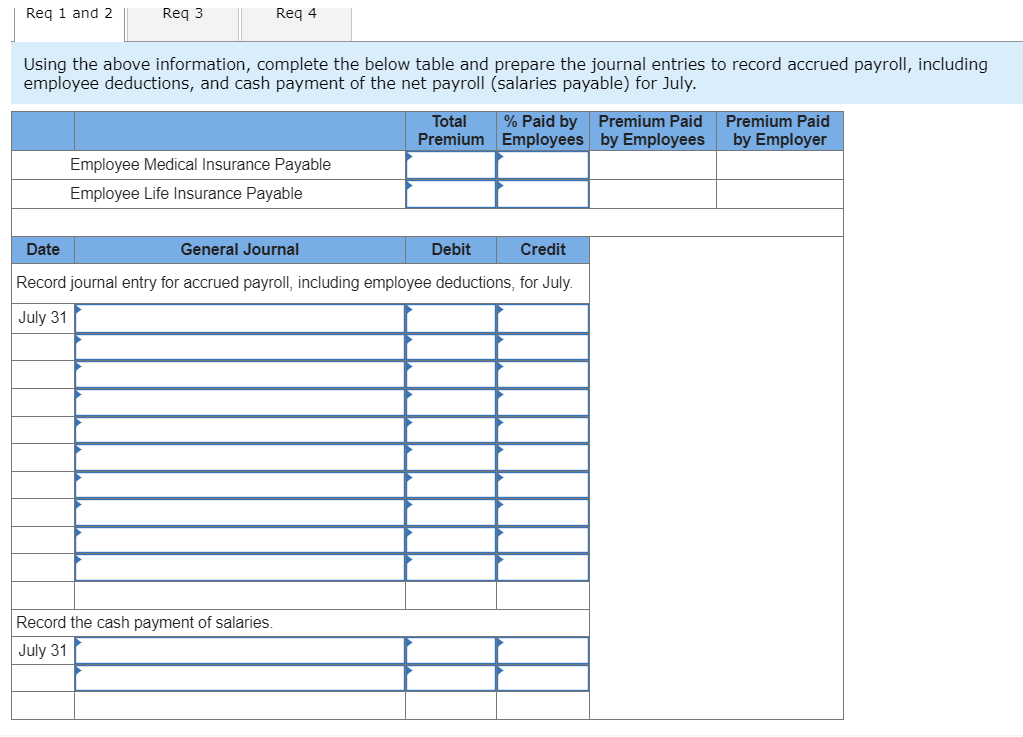Click Total Premium cell for Medical Insurance

pyautogui.click(x=451, y=165)
